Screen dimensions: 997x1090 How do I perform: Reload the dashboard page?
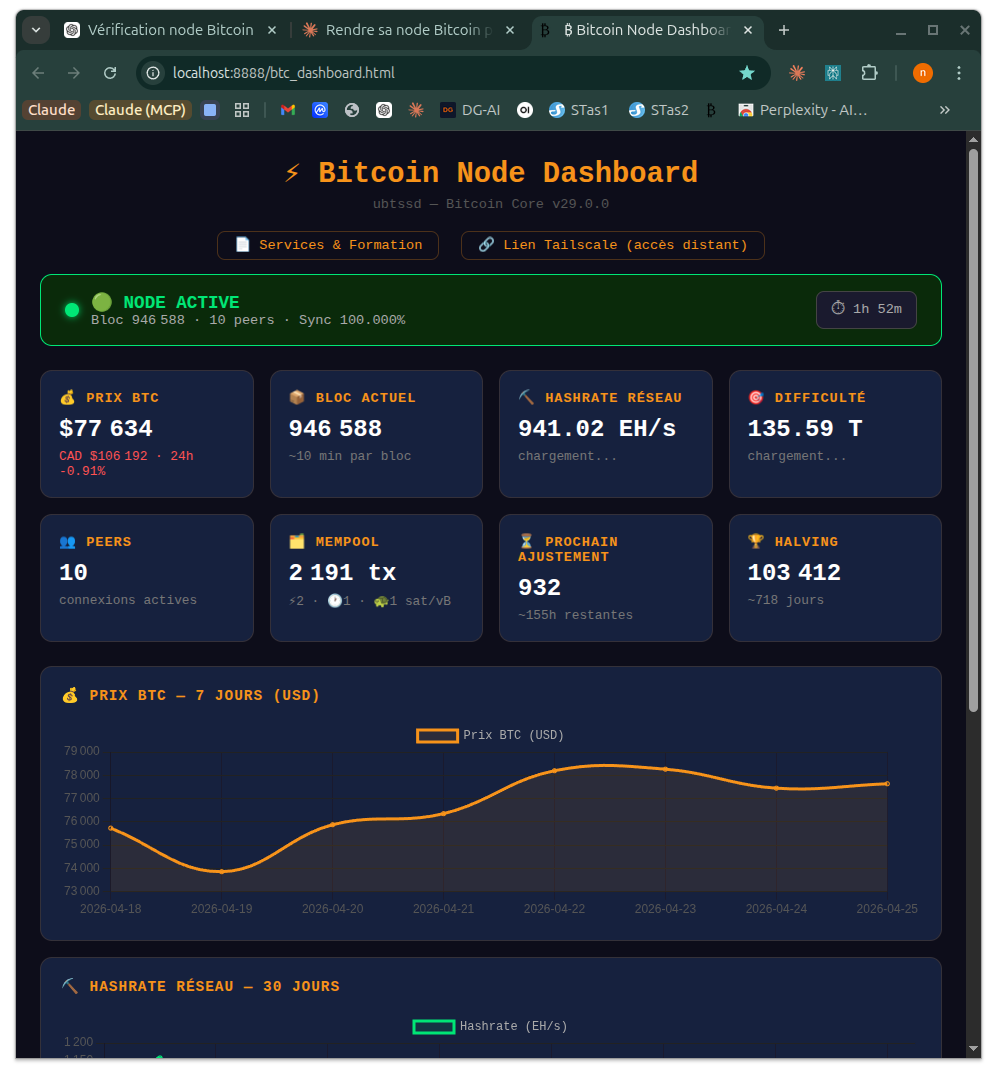coord(110,73)
